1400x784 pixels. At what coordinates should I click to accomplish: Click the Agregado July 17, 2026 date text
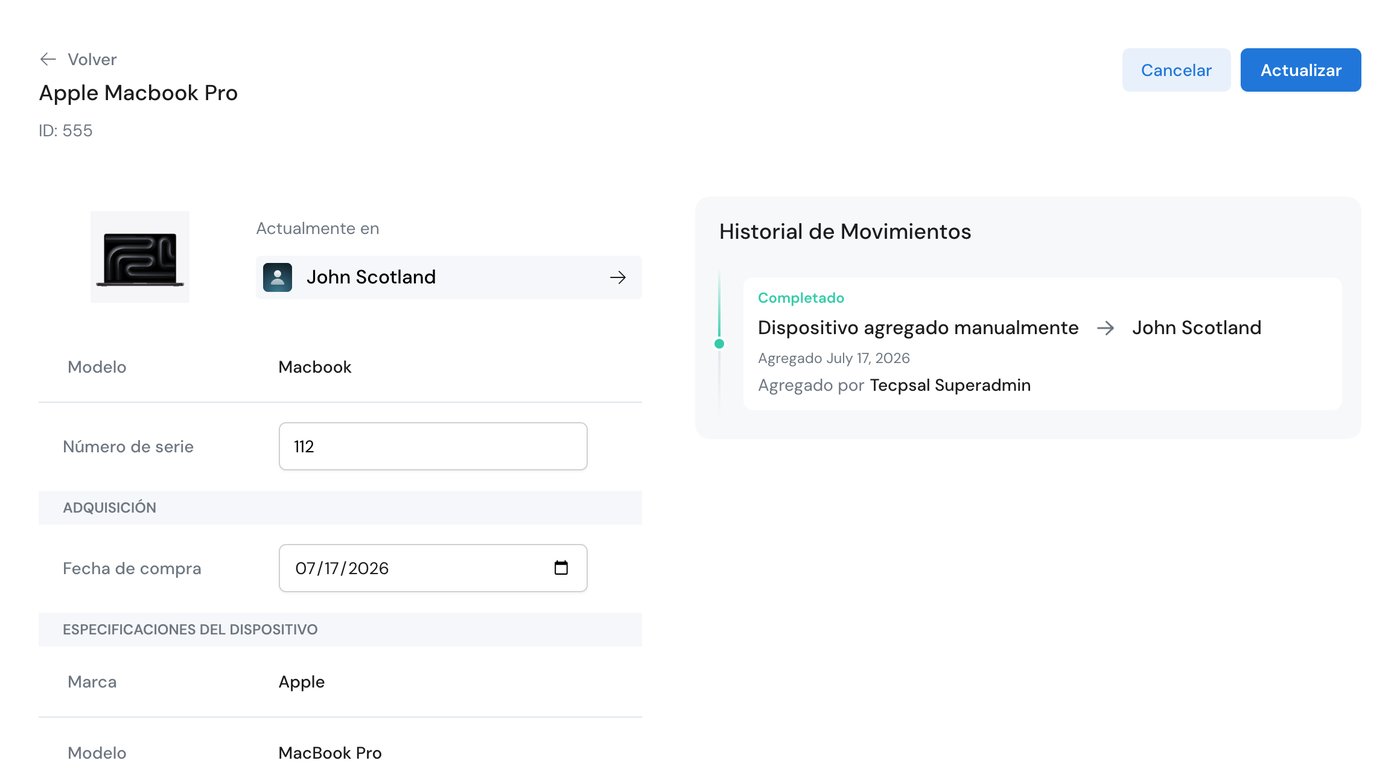(x=834, y=358)
